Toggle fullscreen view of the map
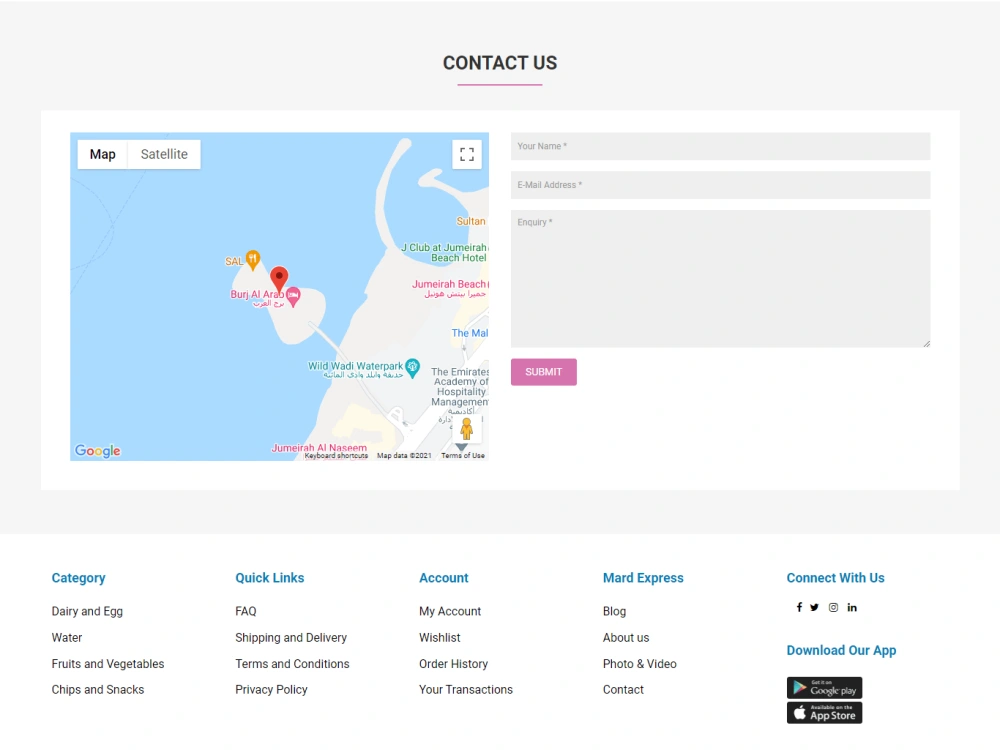 coord(467,154)
